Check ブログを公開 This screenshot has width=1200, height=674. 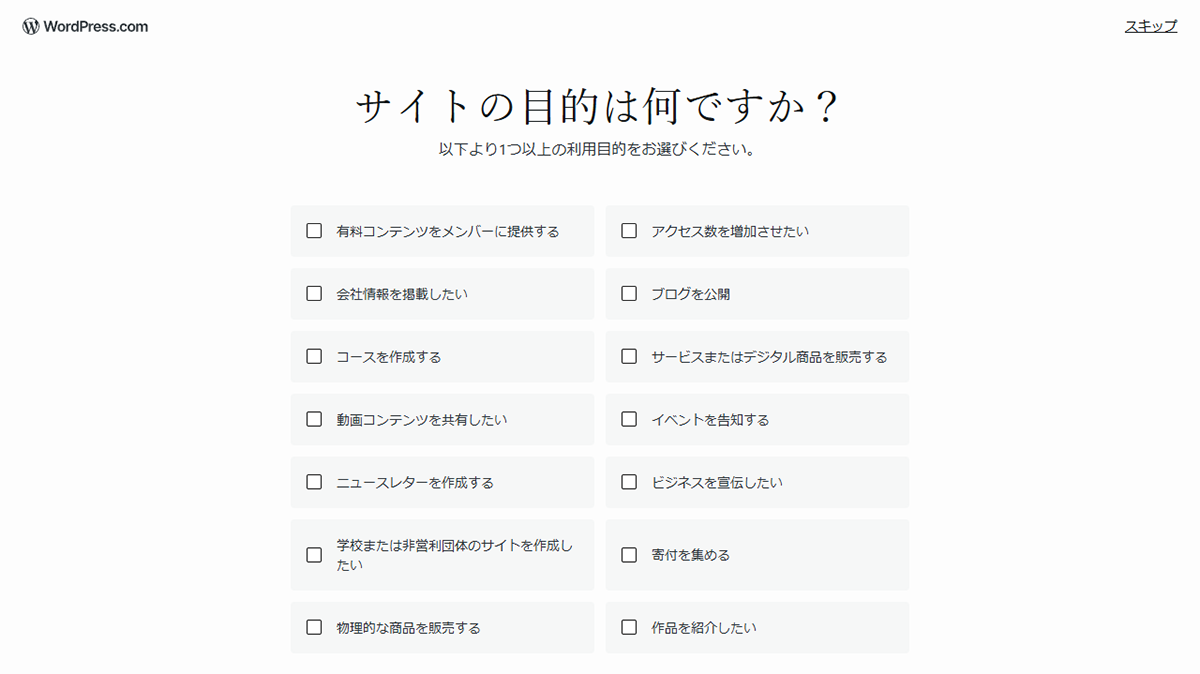[x=629, y=293]
